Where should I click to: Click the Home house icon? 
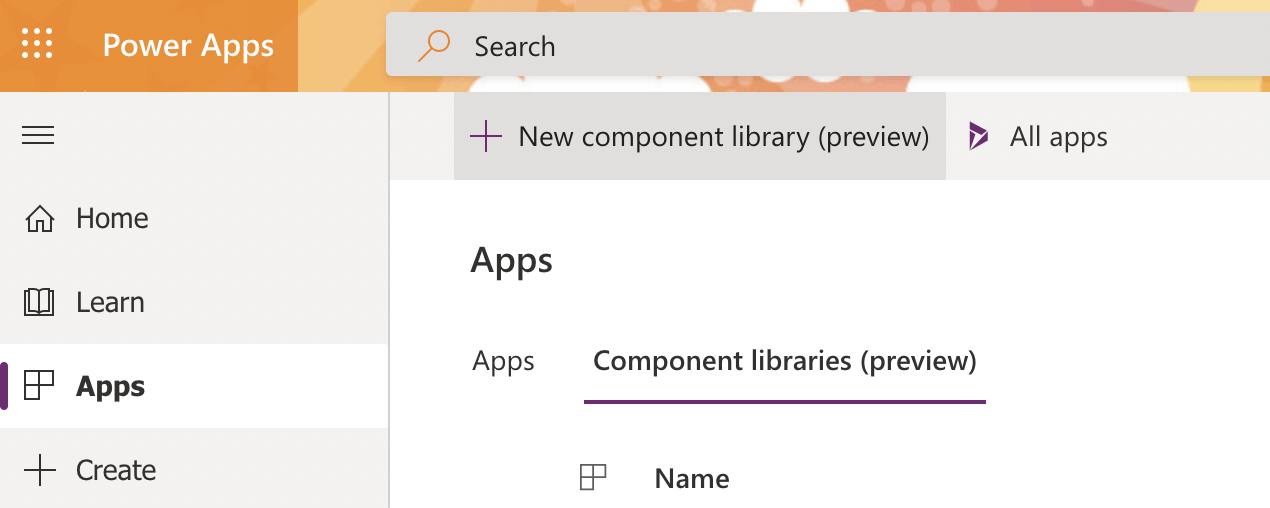(39, 219)
